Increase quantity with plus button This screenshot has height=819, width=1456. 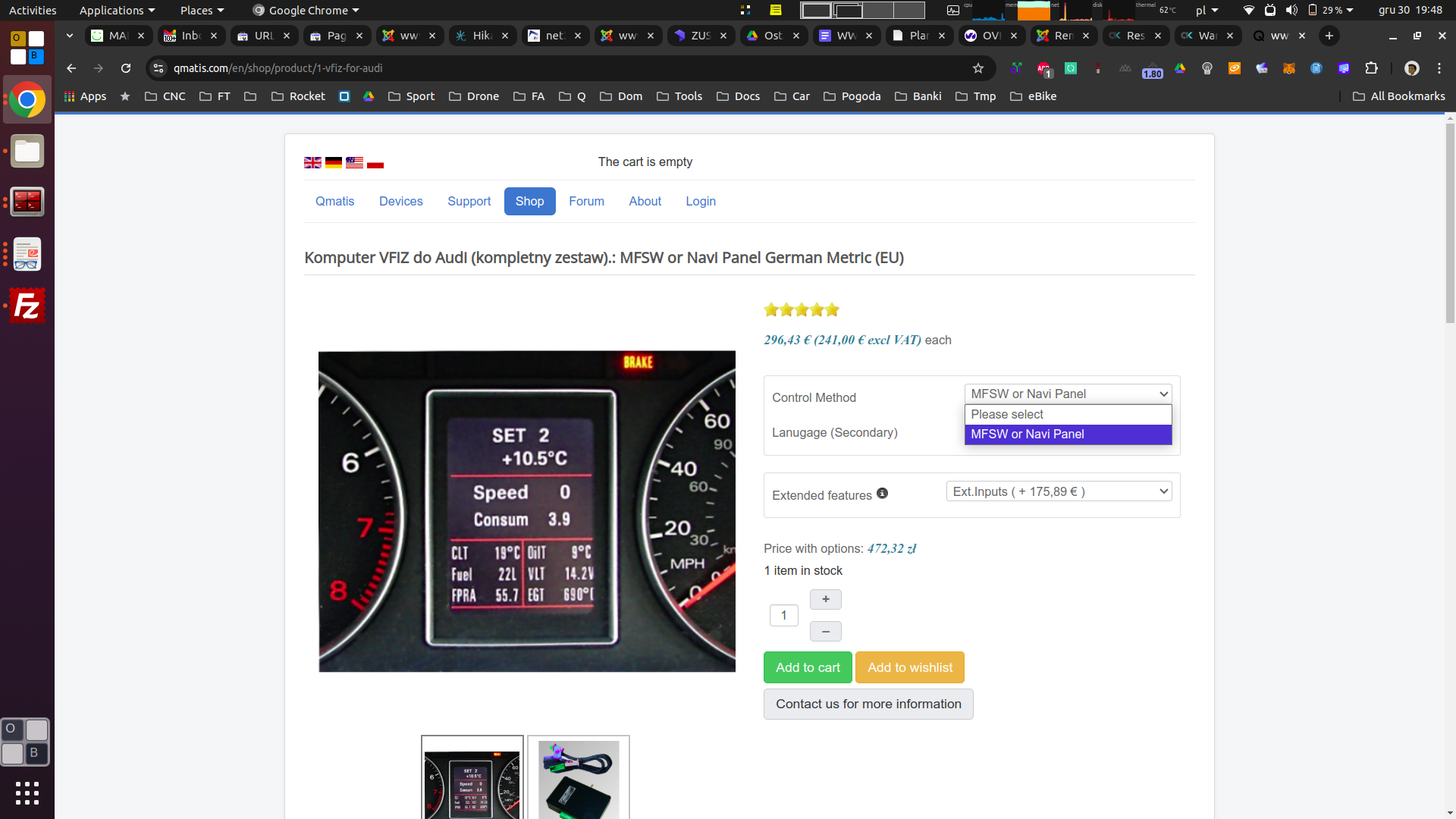825,599
